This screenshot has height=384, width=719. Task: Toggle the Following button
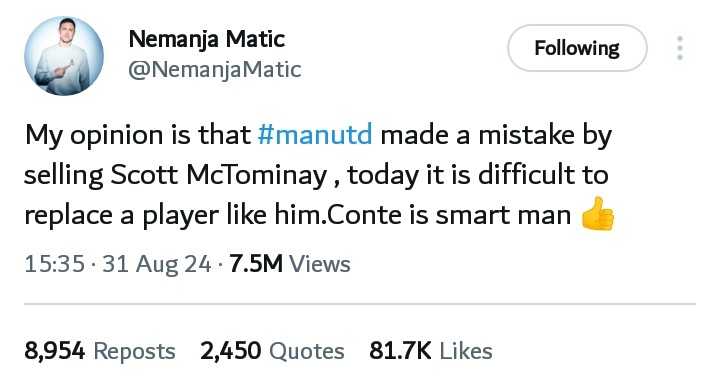coord(577,48)
